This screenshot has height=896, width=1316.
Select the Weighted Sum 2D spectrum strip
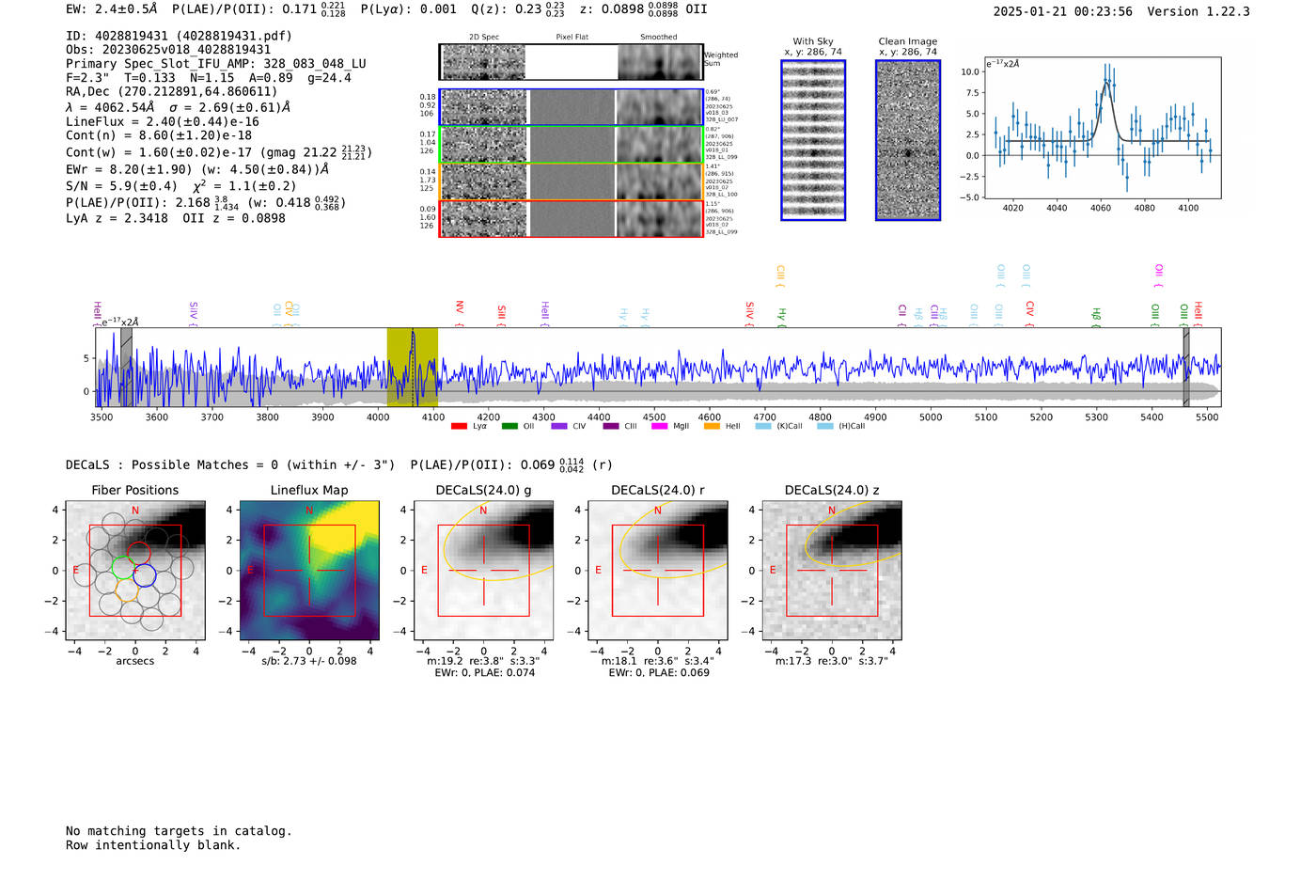(x=572, y=62)
